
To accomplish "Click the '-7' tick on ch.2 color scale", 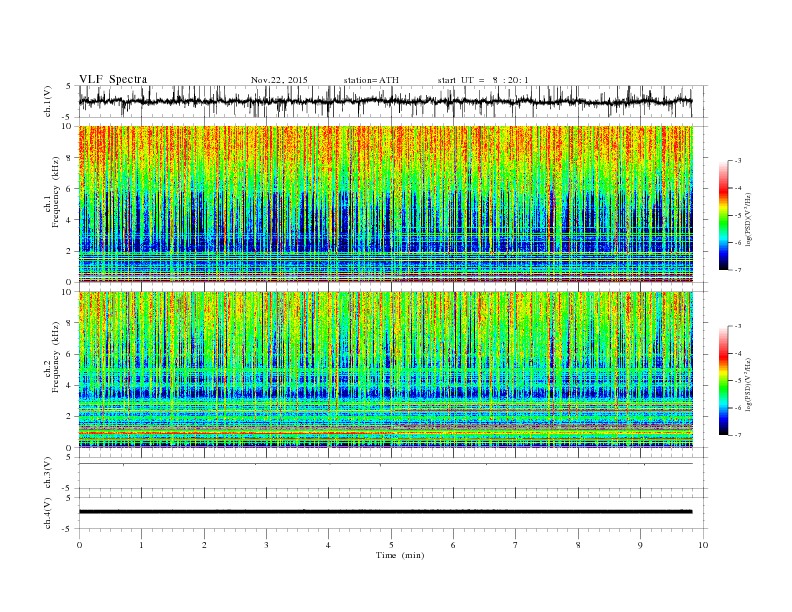I will 737,435.
